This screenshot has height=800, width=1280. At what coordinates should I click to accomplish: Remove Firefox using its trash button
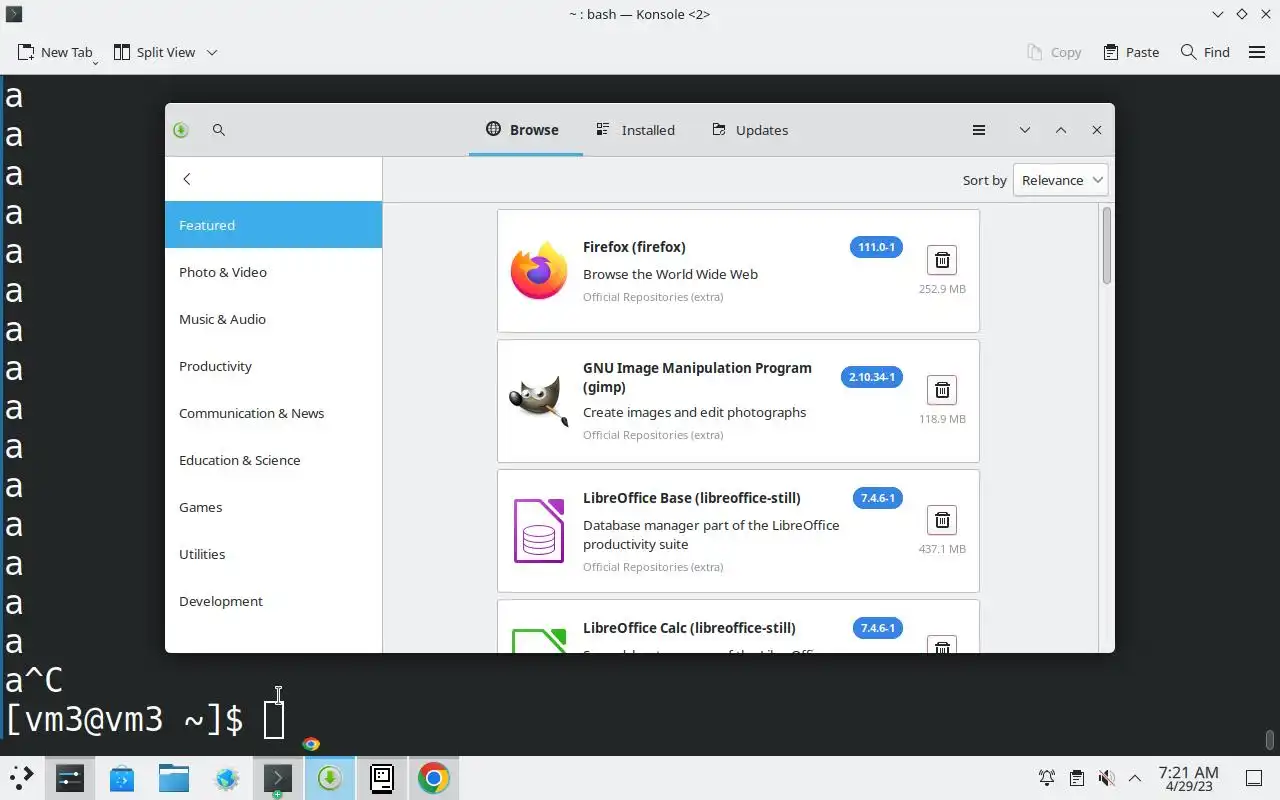942,260
